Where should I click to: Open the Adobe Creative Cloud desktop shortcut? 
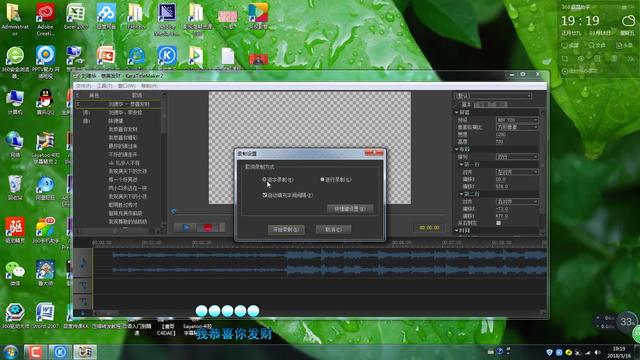[45, 18]
